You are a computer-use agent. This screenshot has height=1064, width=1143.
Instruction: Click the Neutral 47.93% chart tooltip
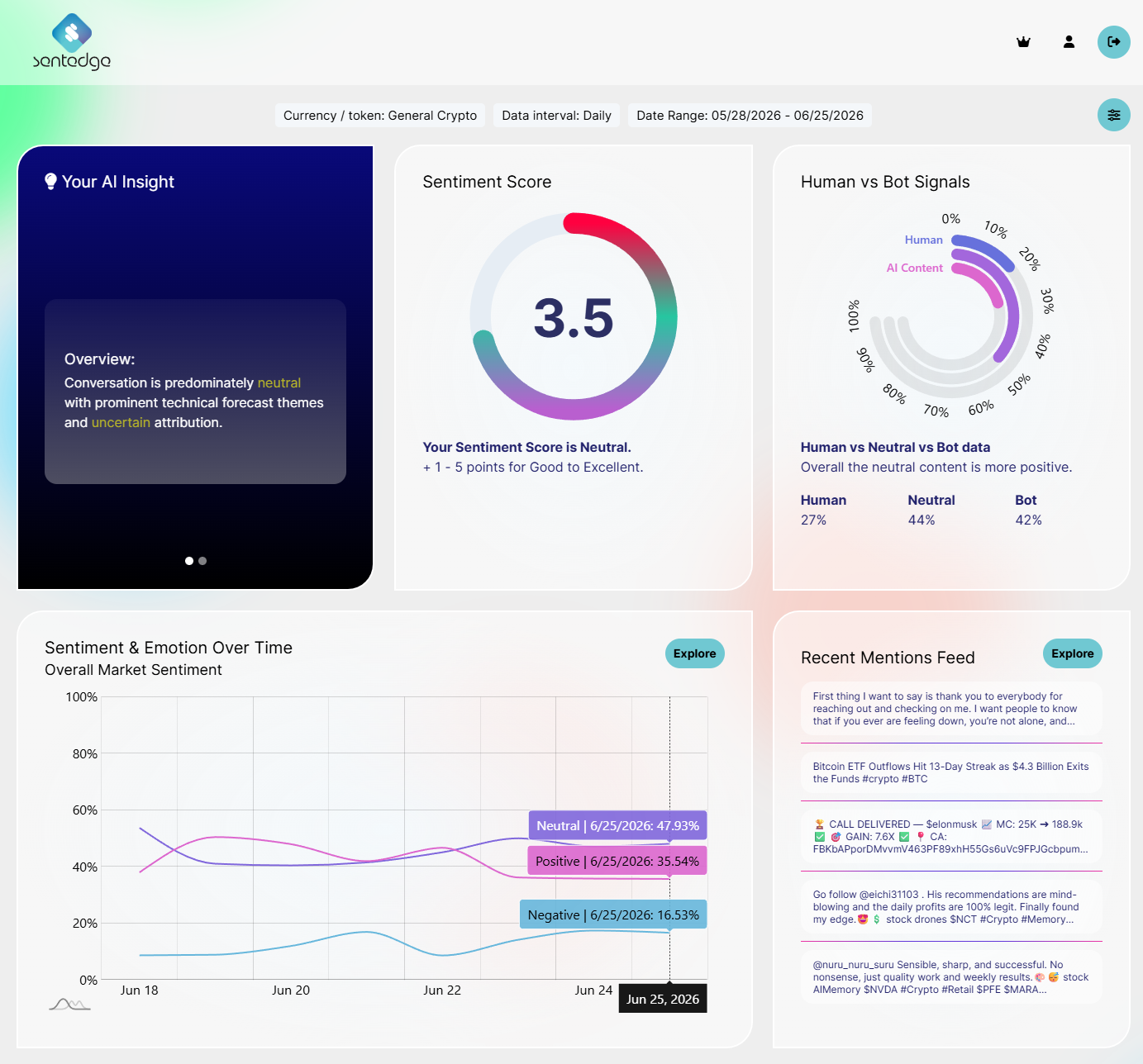click(617, 825)
